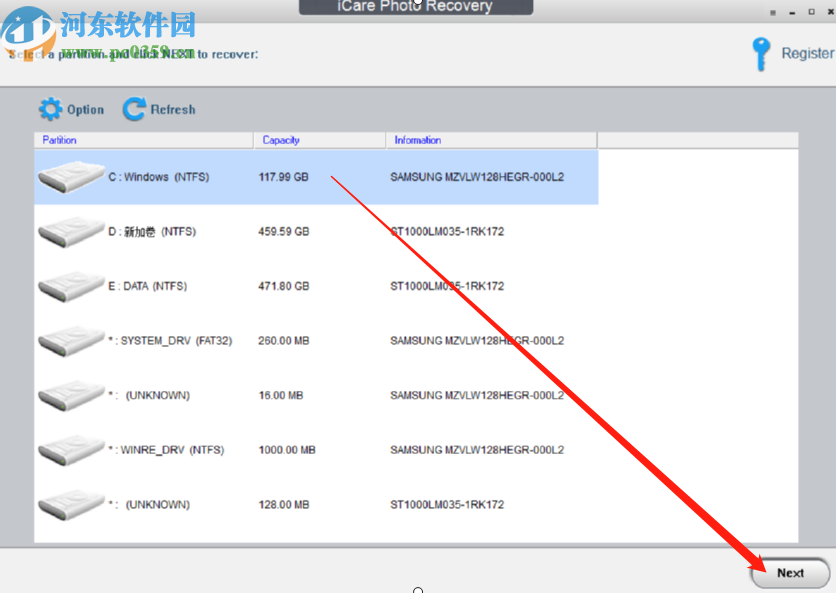The height and width of the screenshot is (593, 836).
Task: Click the drive icon for E: DATA
Action: 71,286
